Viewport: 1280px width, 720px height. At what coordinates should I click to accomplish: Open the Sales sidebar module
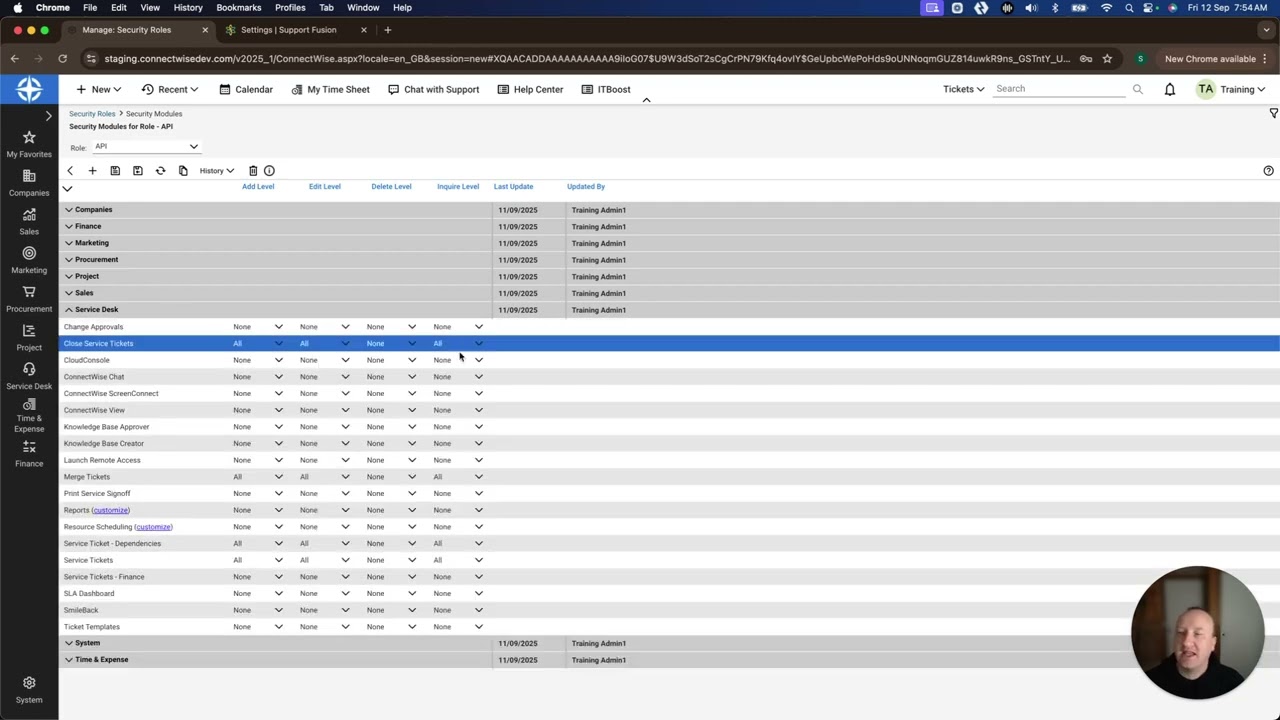[29, 222]
